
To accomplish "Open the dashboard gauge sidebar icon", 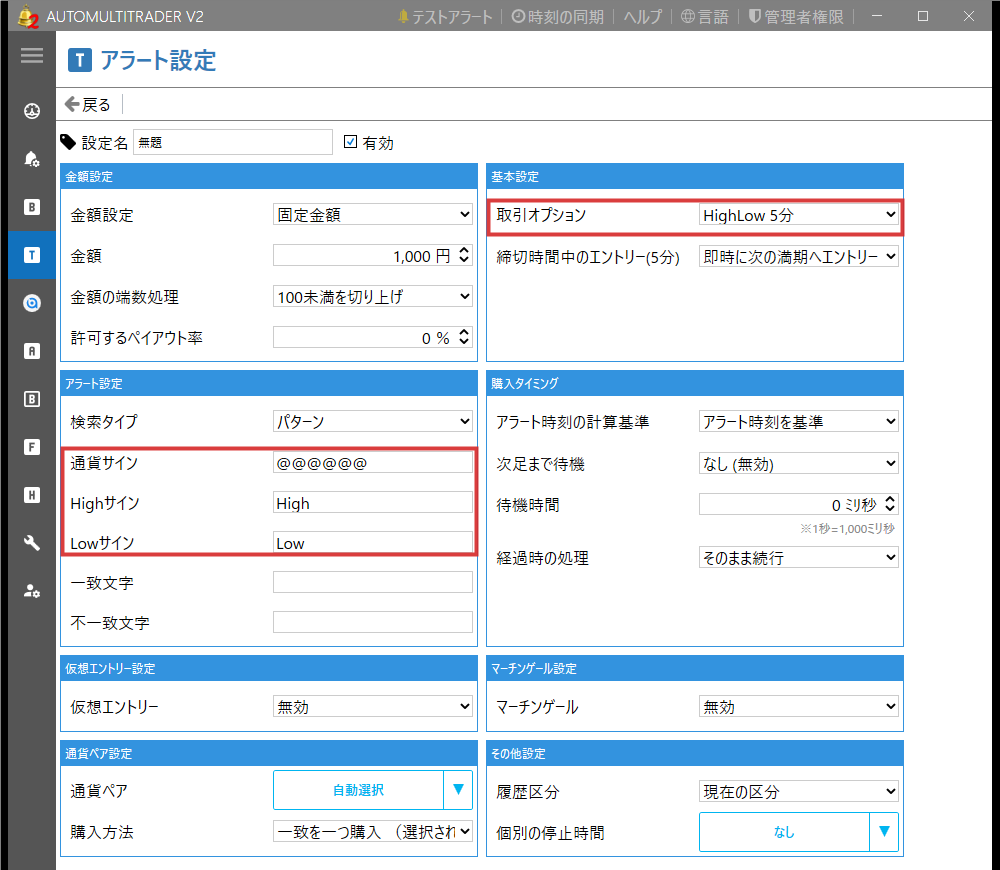I will point(32,111).
